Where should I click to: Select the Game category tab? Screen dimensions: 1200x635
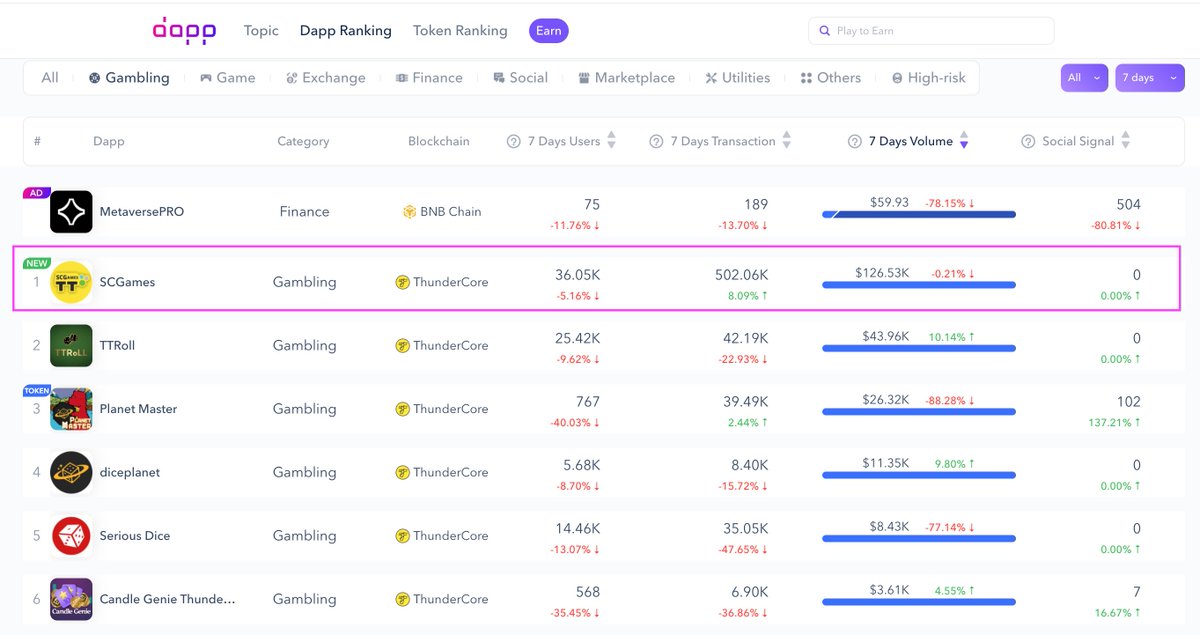[227, 78]
